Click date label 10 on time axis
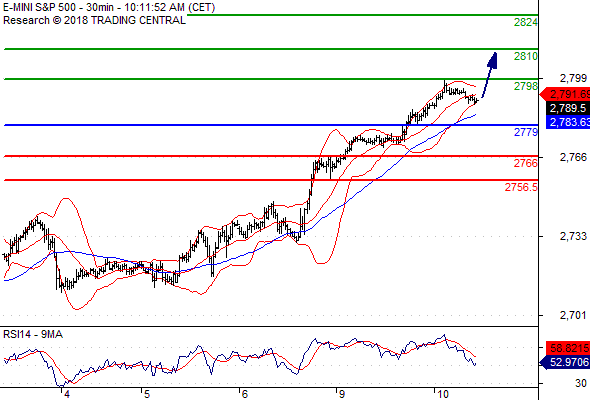Screen dimensions: 590x400 (x=443, y=394)
